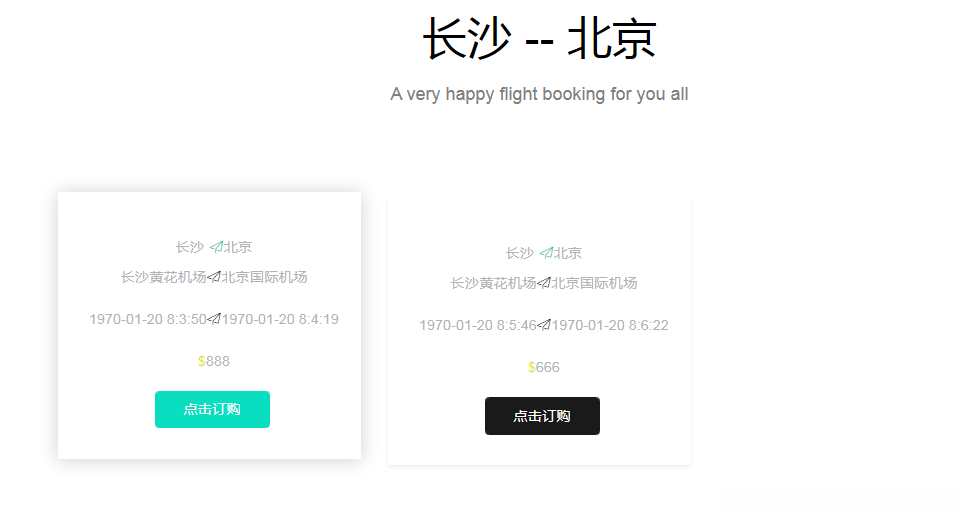
Task: Click 北京国际机场 in the $666 flight card
Action: point(594,283)
